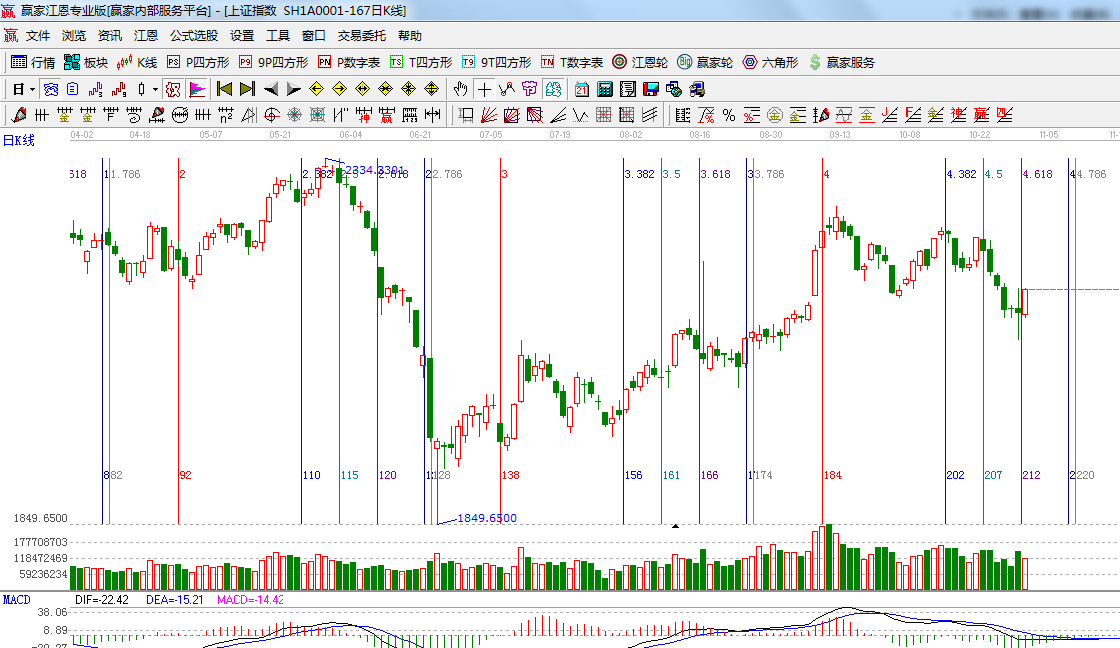Click the calculator icon
Image resolution: width=1120 pixels, height=648 pixels.
[x=605, y=89]
